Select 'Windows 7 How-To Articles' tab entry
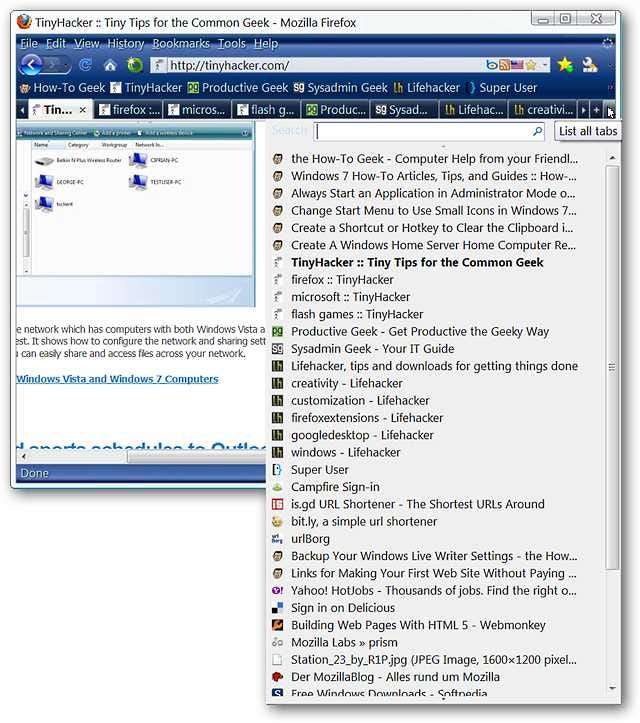The width and height of the screenshot is (640, 723). click(x=434, y=176)
